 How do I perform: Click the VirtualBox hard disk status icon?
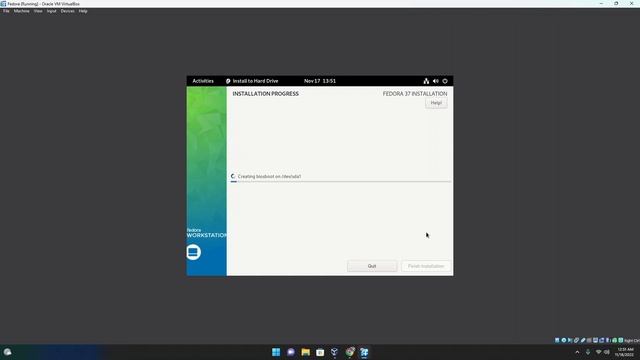(x=557, y=340)
